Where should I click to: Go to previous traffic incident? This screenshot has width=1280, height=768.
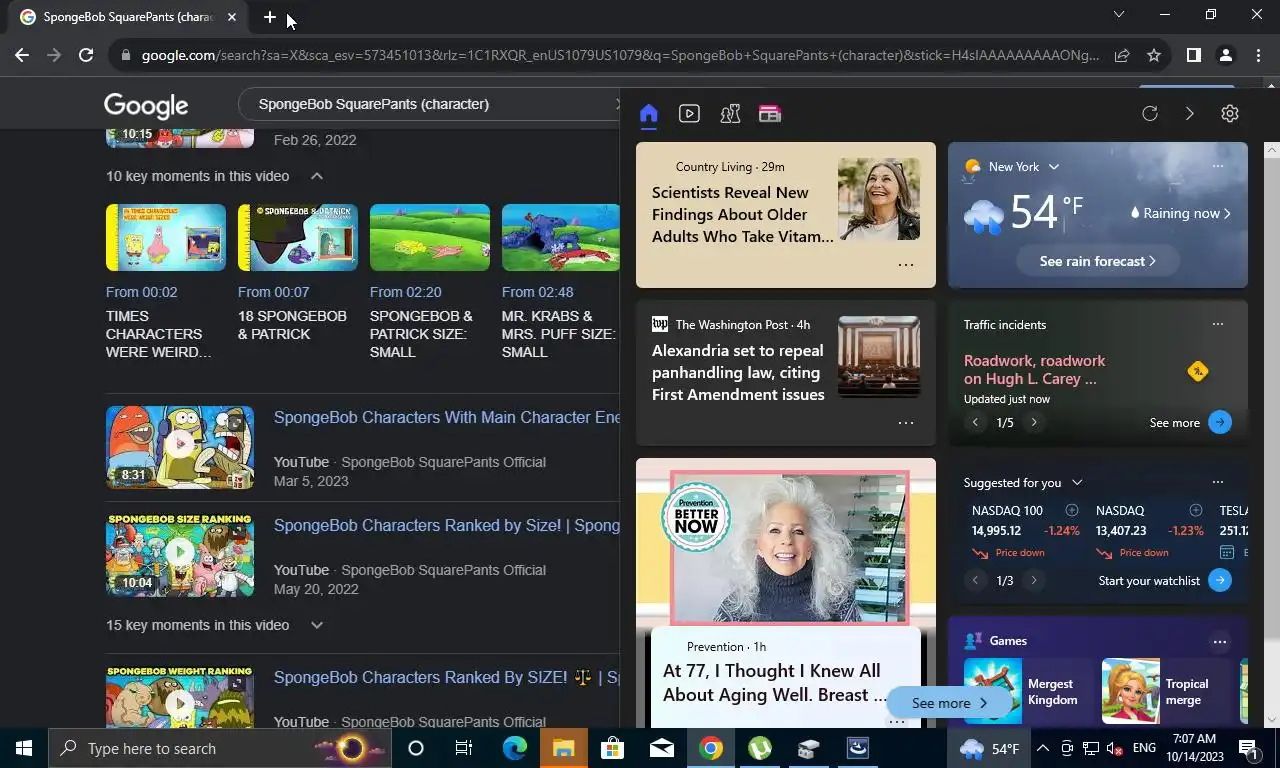pyautogui.click(x=975, y=422)
